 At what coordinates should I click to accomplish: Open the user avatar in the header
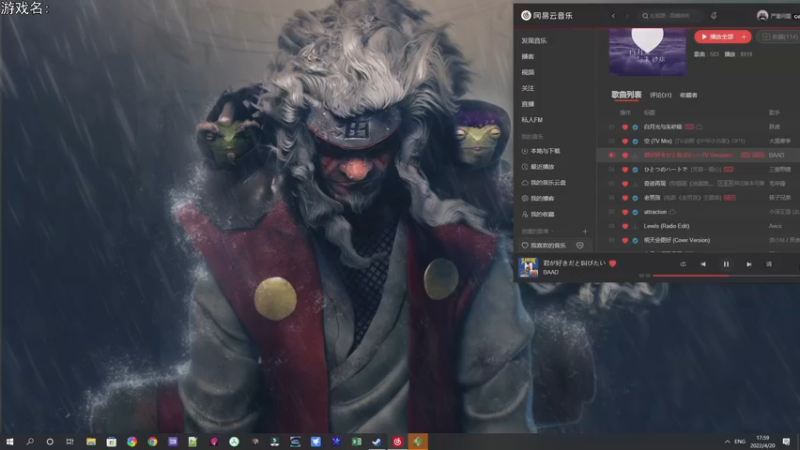tap(762, 16)
